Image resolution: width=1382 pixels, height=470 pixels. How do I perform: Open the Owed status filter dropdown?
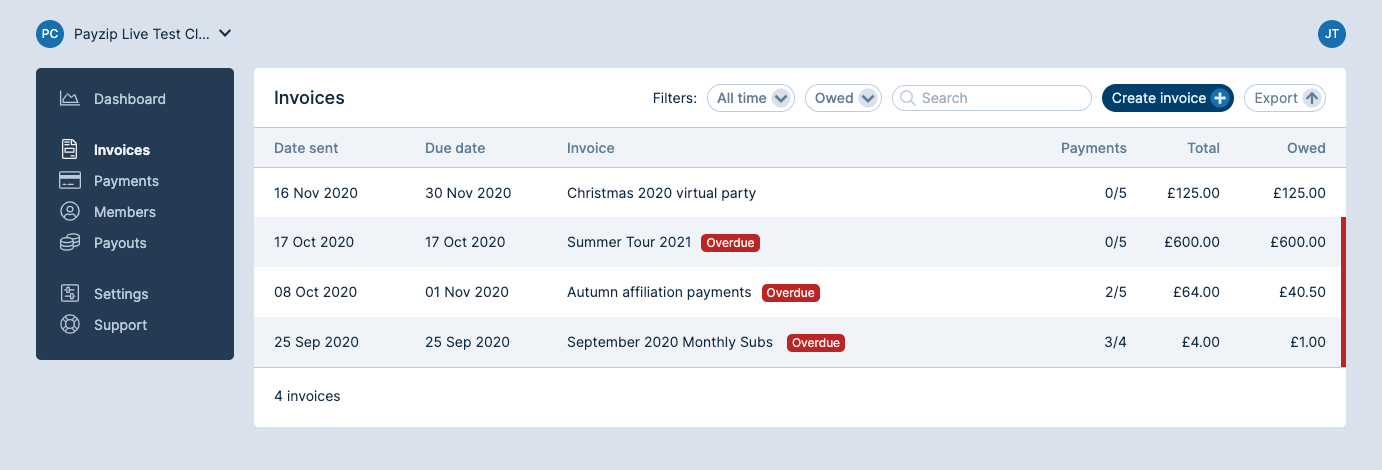(843, 98)
